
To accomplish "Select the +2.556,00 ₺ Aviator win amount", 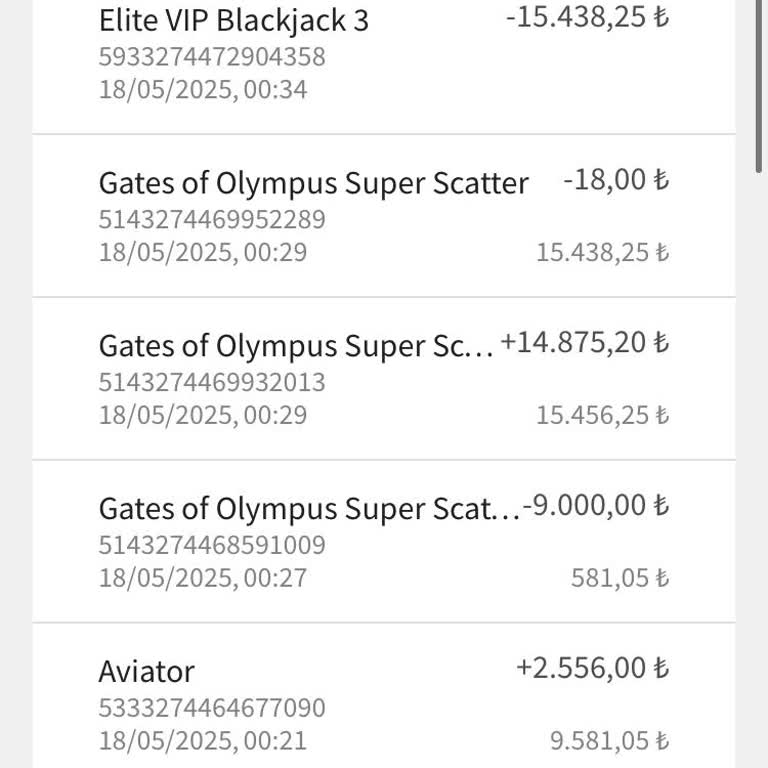I will 592,668.
